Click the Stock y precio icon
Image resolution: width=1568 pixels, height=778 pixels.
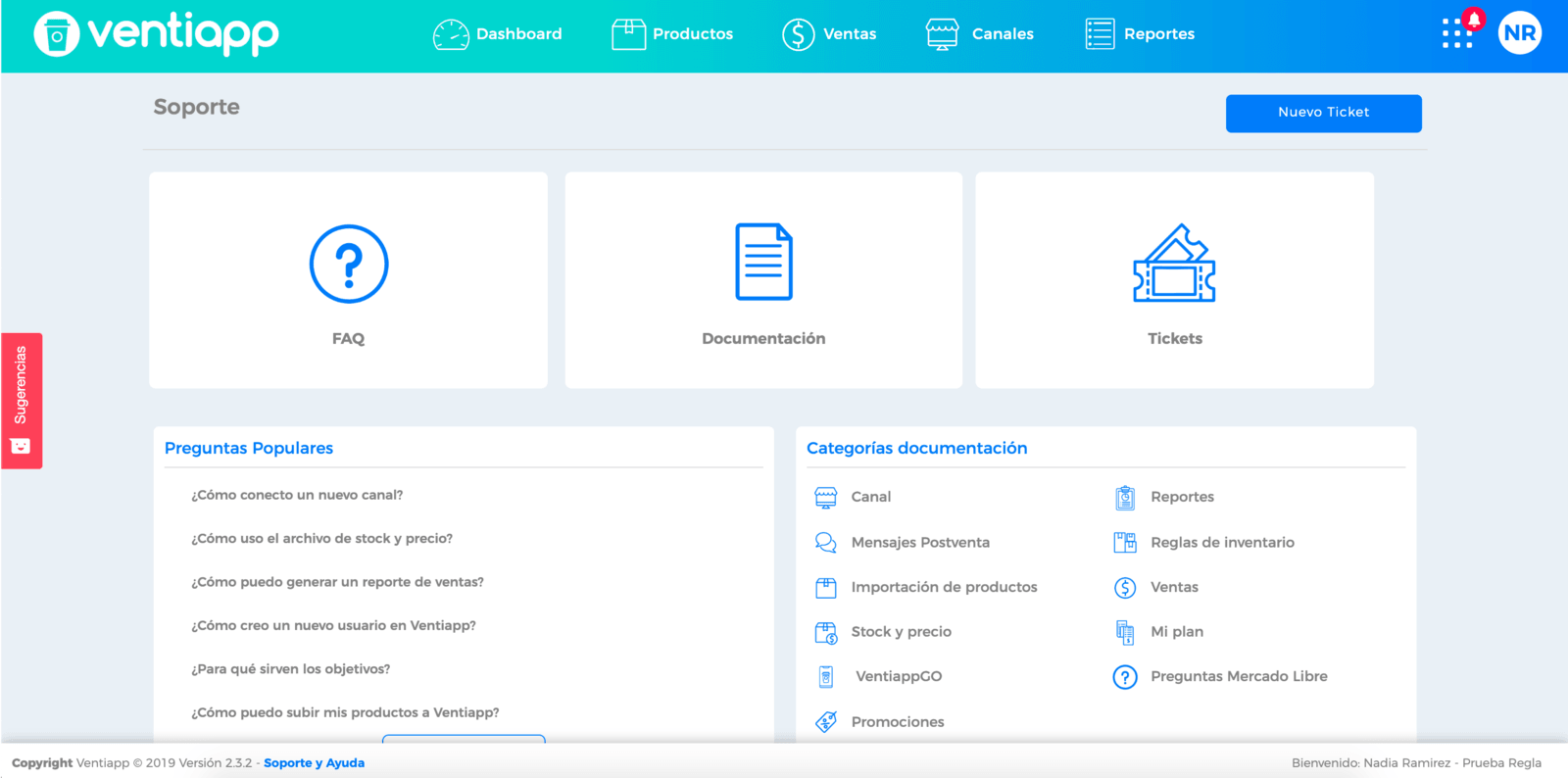(x=826, y=633)
